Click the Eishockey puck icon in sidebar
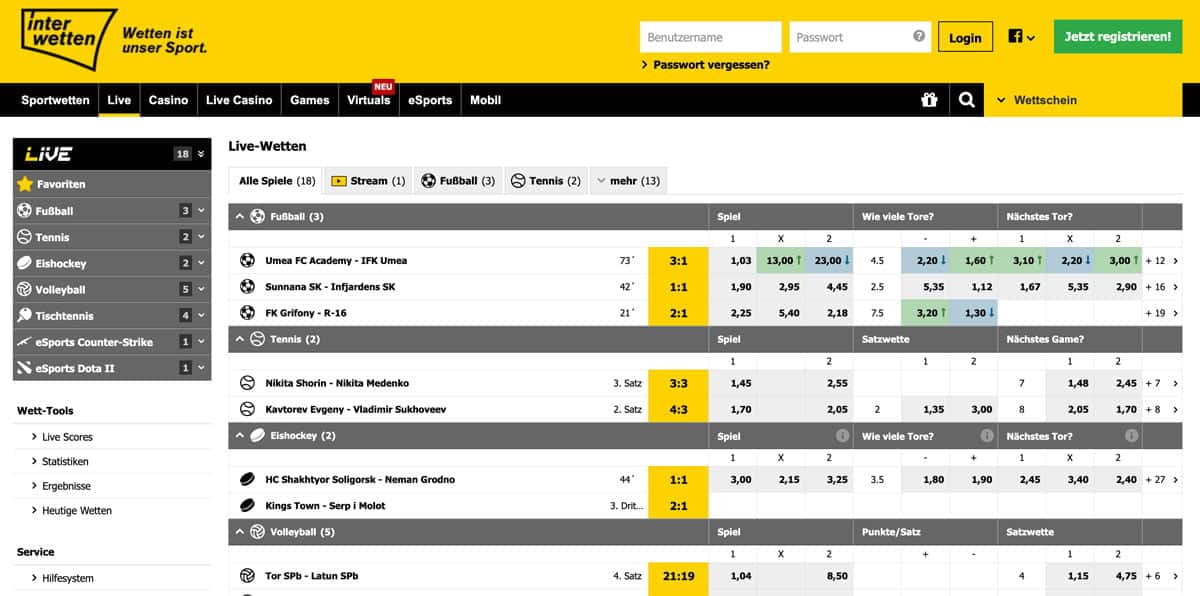This screenshot has width=1200, height=596. [x=31, y=263]
